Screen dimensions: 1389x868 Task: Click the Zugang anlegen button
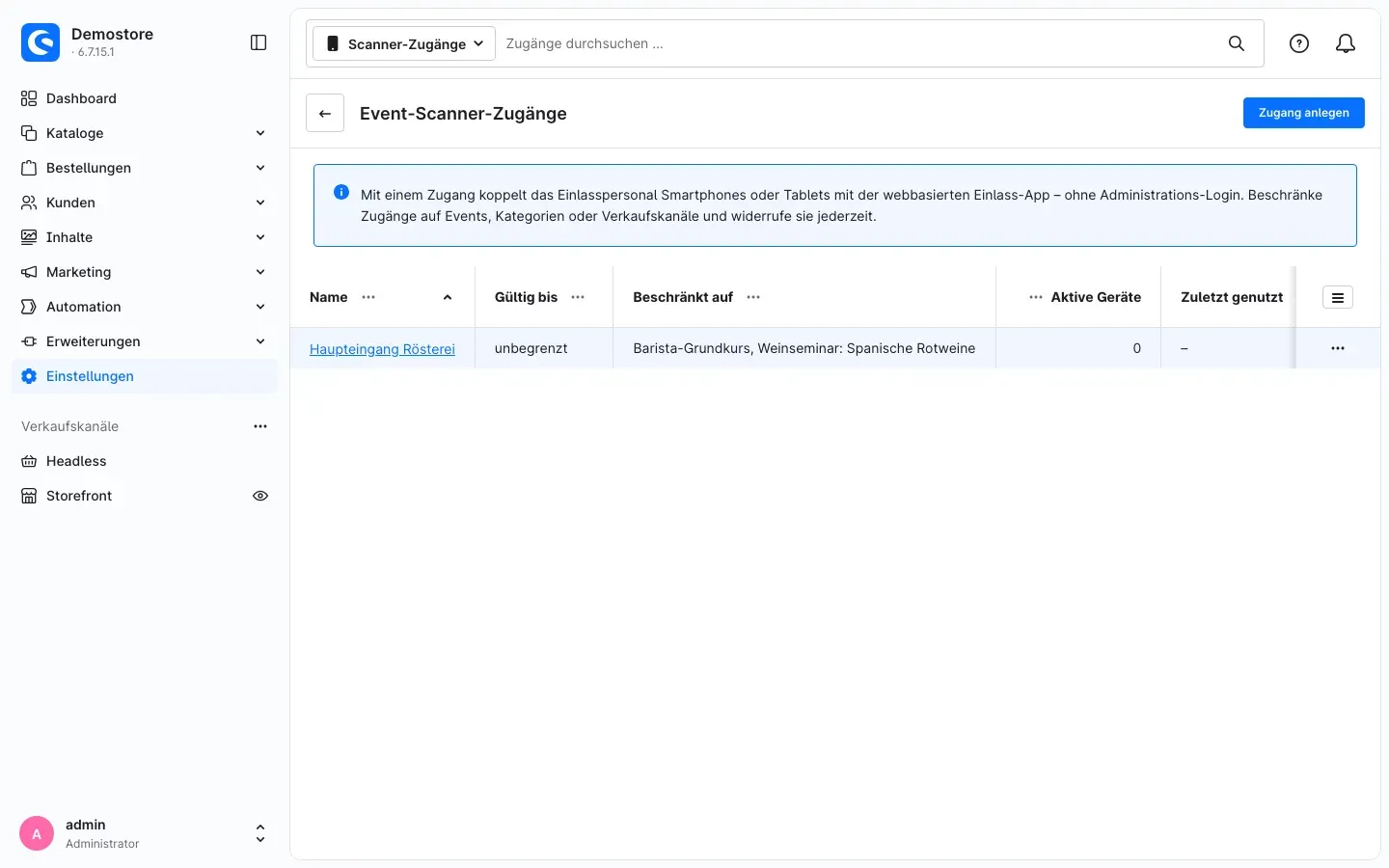tap(1303, 113)
